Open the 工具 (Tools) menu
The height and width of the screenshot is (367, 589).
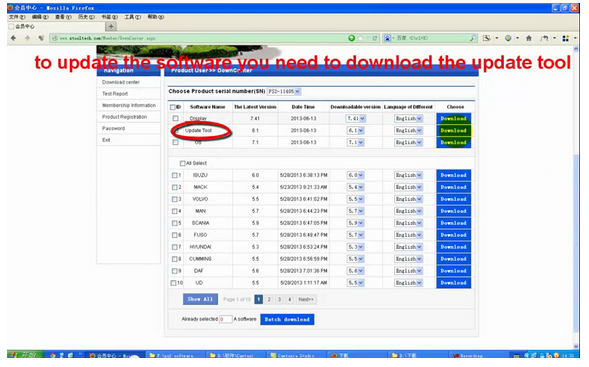tap(132, 17)
